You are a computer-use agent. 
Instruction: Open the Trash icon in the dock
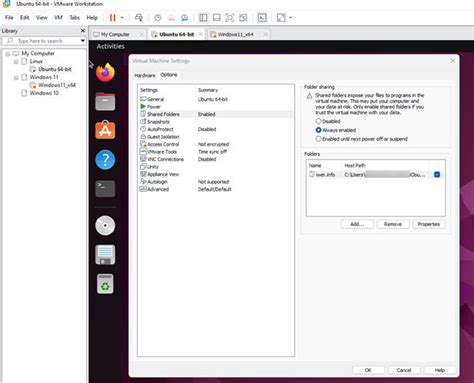(x=105, y=284)
